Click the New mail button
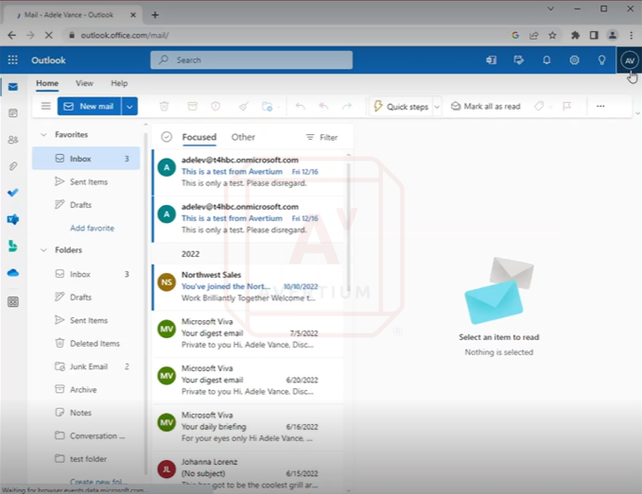 pos(90,106)
